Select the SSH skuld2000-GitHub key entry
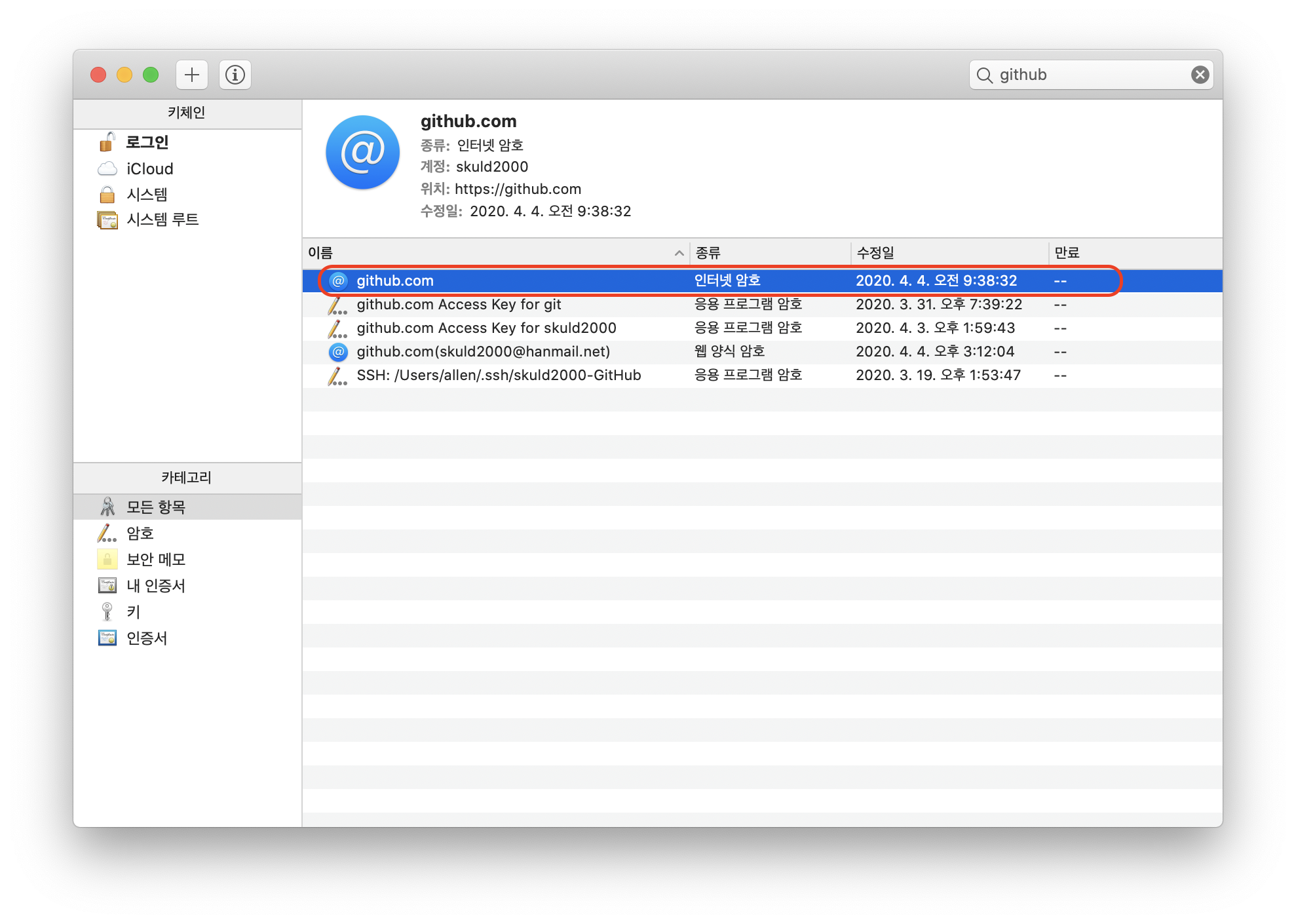The width and height of the screenshot is (1296, 924). (498, 375)
